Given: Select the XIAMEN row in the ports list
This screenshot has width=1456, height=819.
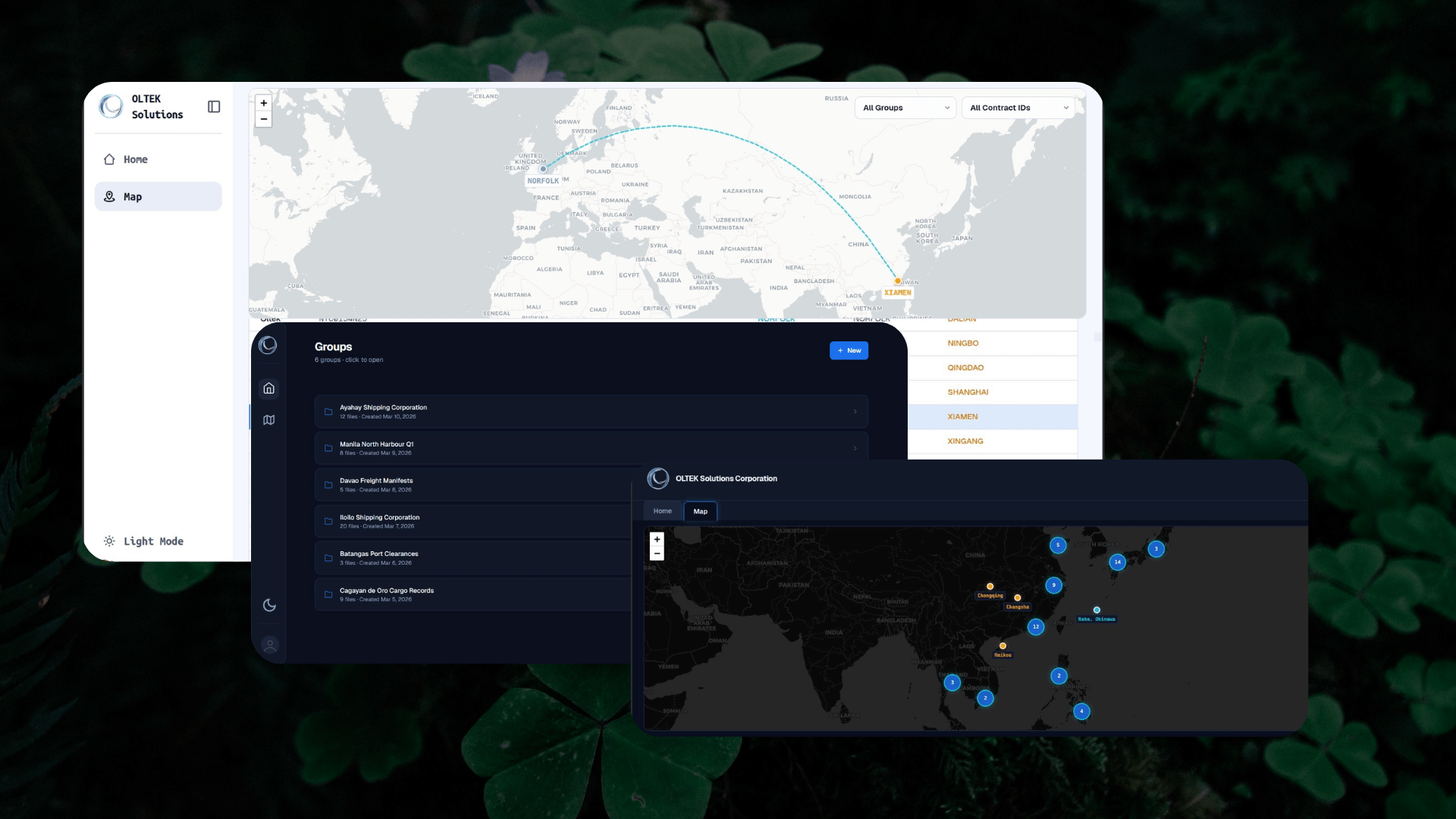Looking at the screenshot, I should [x=963, y=416].
